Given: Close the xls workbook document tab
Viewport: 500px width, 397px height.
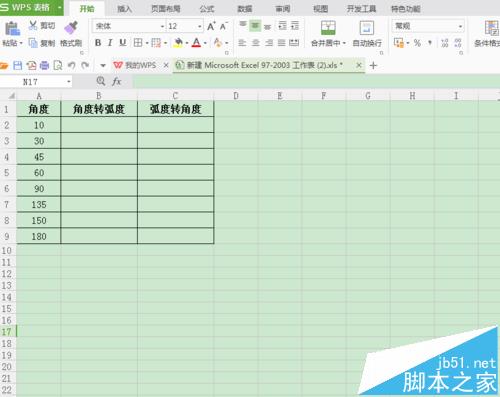Looking at the screenshot, I should [359, 65].
